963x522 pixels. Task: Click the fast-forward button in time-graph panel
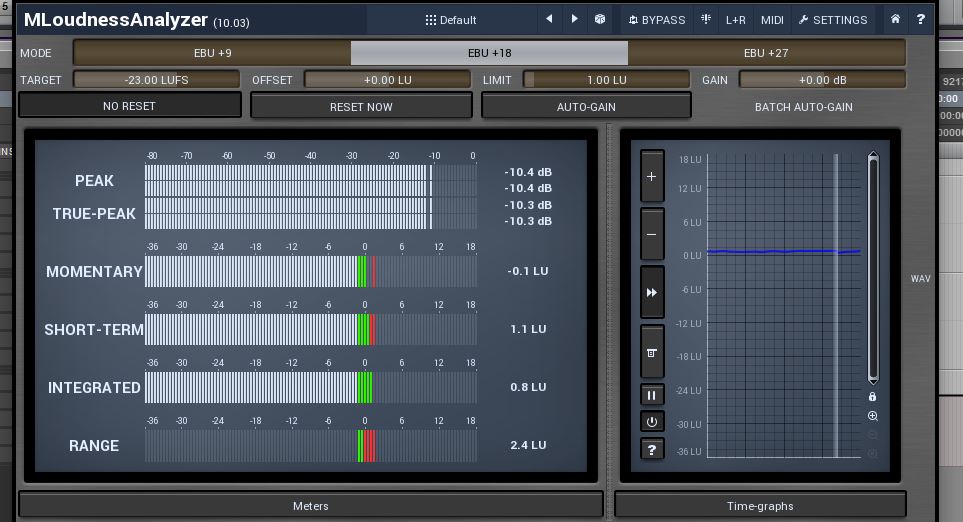(652, 292)
